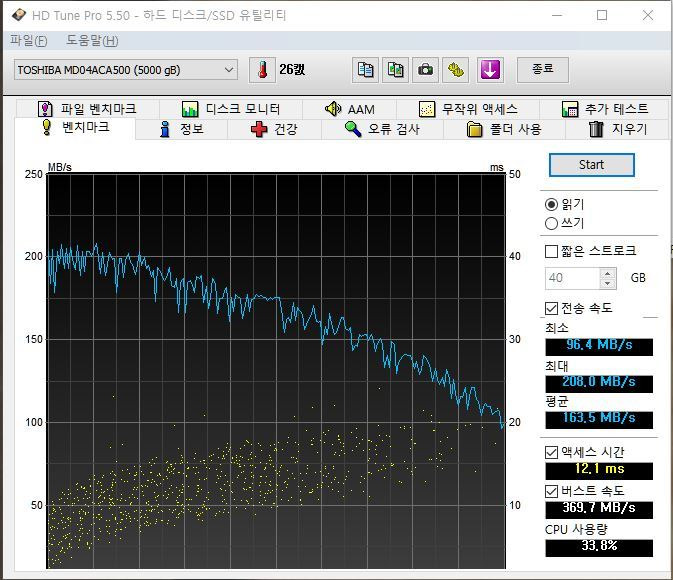
Task: Click the 208.0 MB/s maximum value
Action: point(599,382)
